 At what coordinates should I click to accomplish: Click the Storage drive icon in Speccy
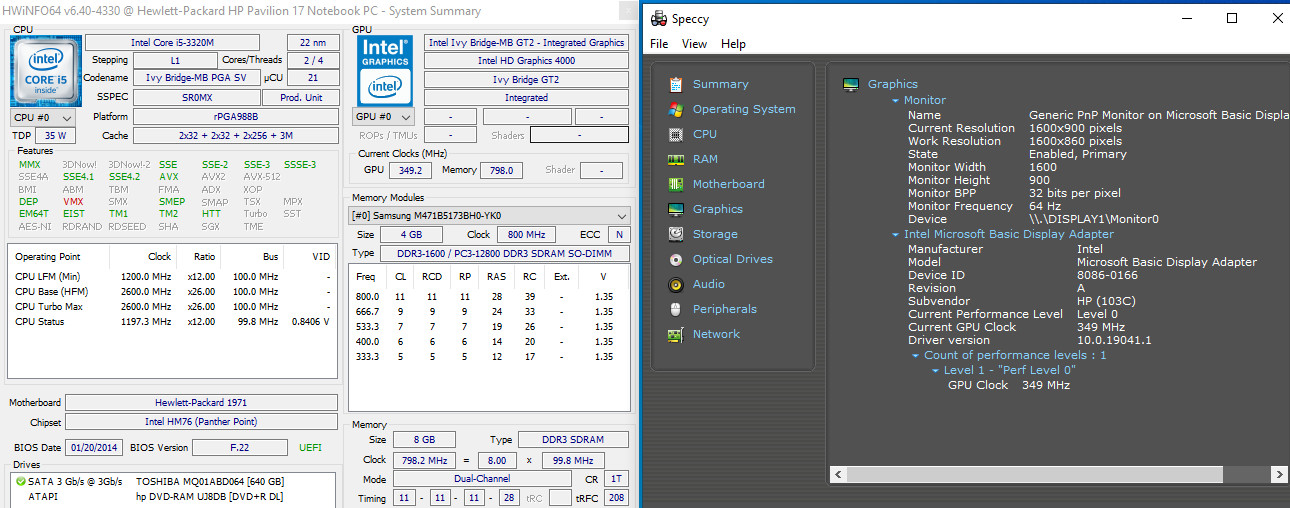pyautogui.click(x=675, y=234)
